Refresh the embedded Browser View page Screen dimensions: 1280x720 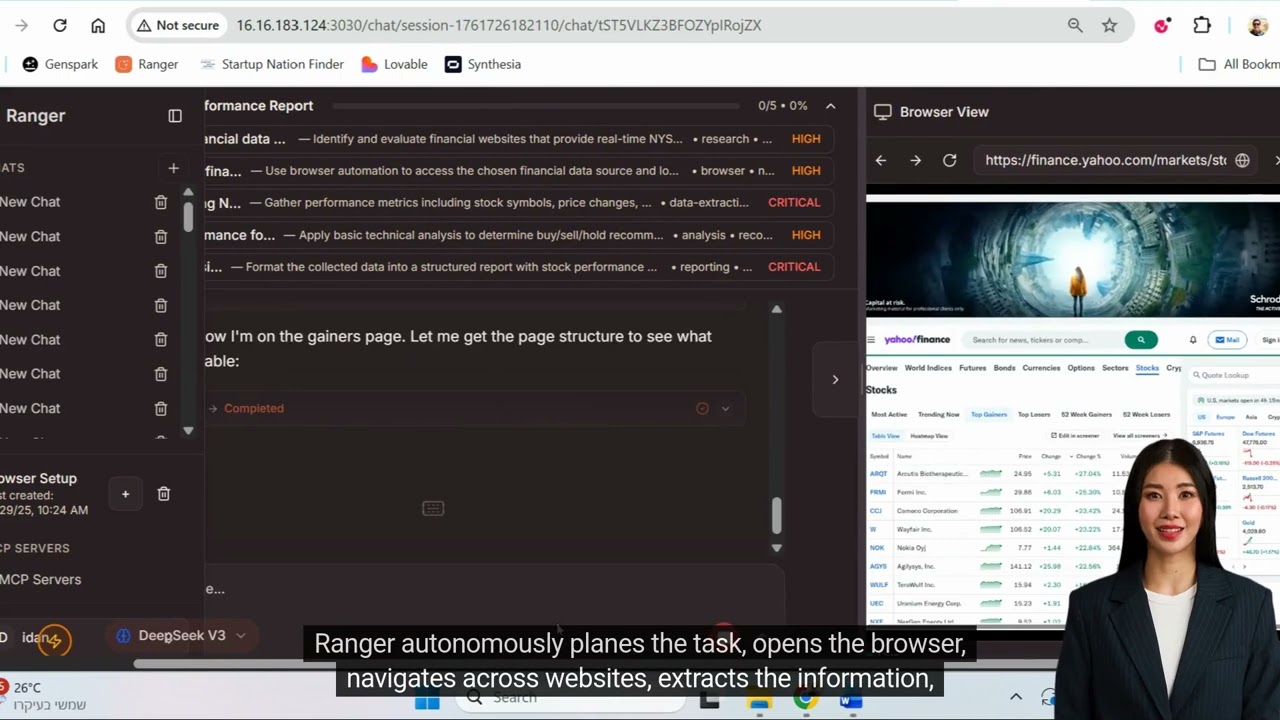click(950, 160)
